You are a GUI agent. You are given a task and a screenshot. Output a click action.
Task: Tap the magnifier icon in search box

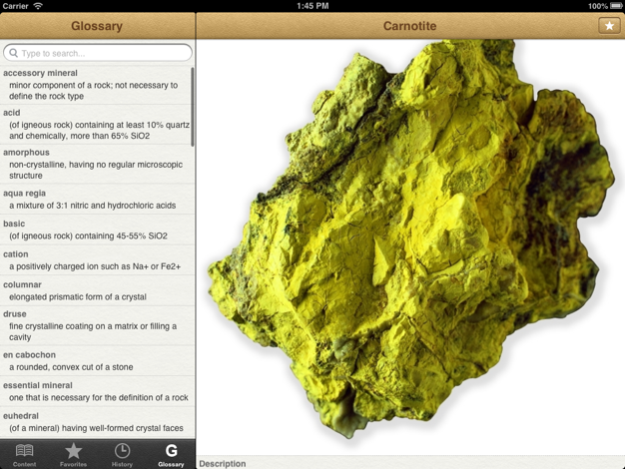click(13, 53)
